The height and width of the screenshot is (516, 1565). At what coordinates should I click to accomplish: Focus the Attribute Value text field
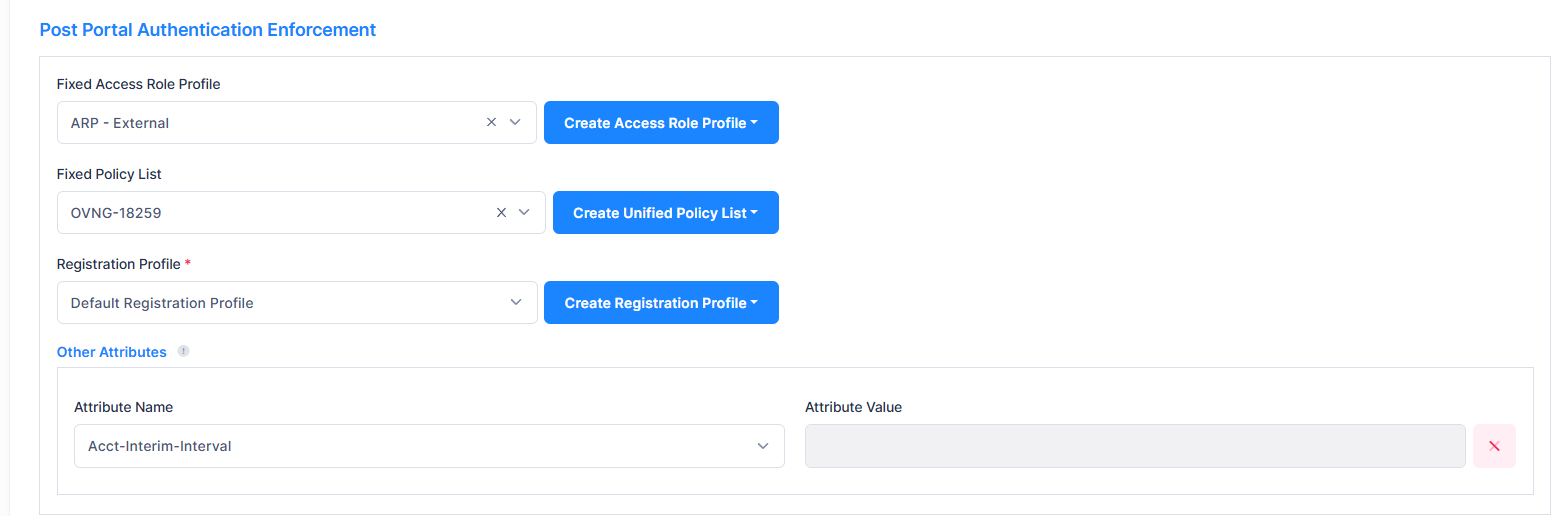(x=1134, y=446)
